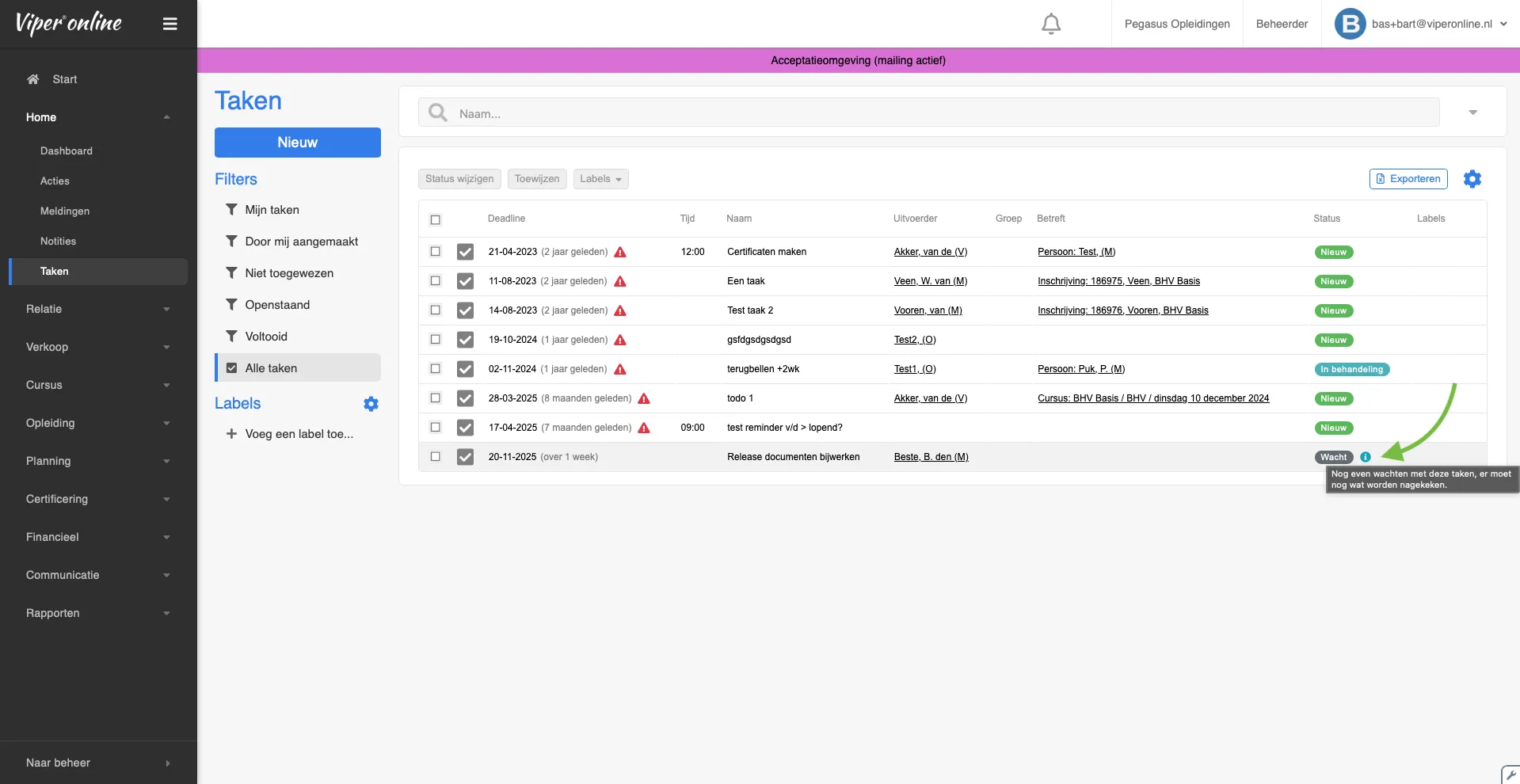
Task: Select the 'Openstaand' filter
Action: pyautogui.click(x=277, y=305)
